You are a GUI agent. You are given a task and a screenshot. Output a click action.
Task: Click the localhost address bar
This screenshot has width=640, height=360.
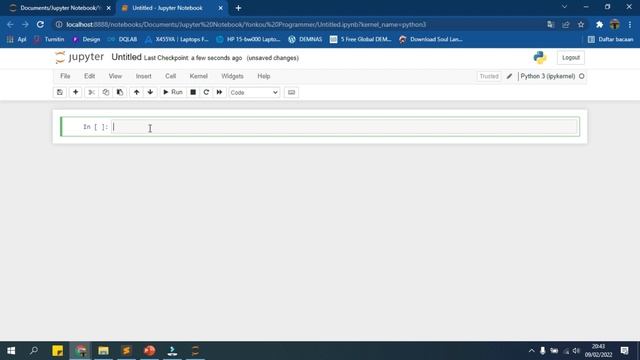(x=246, y=24)
